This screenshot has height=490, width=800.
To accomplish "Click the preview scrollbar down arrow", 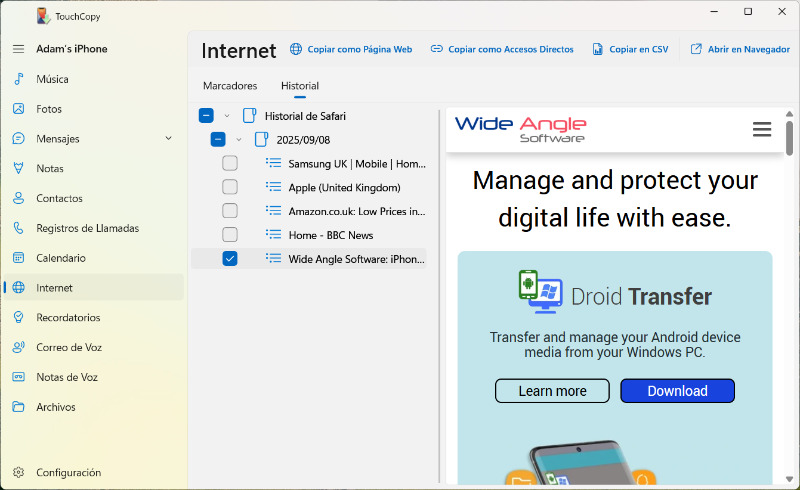I will (x=789, y=479).
